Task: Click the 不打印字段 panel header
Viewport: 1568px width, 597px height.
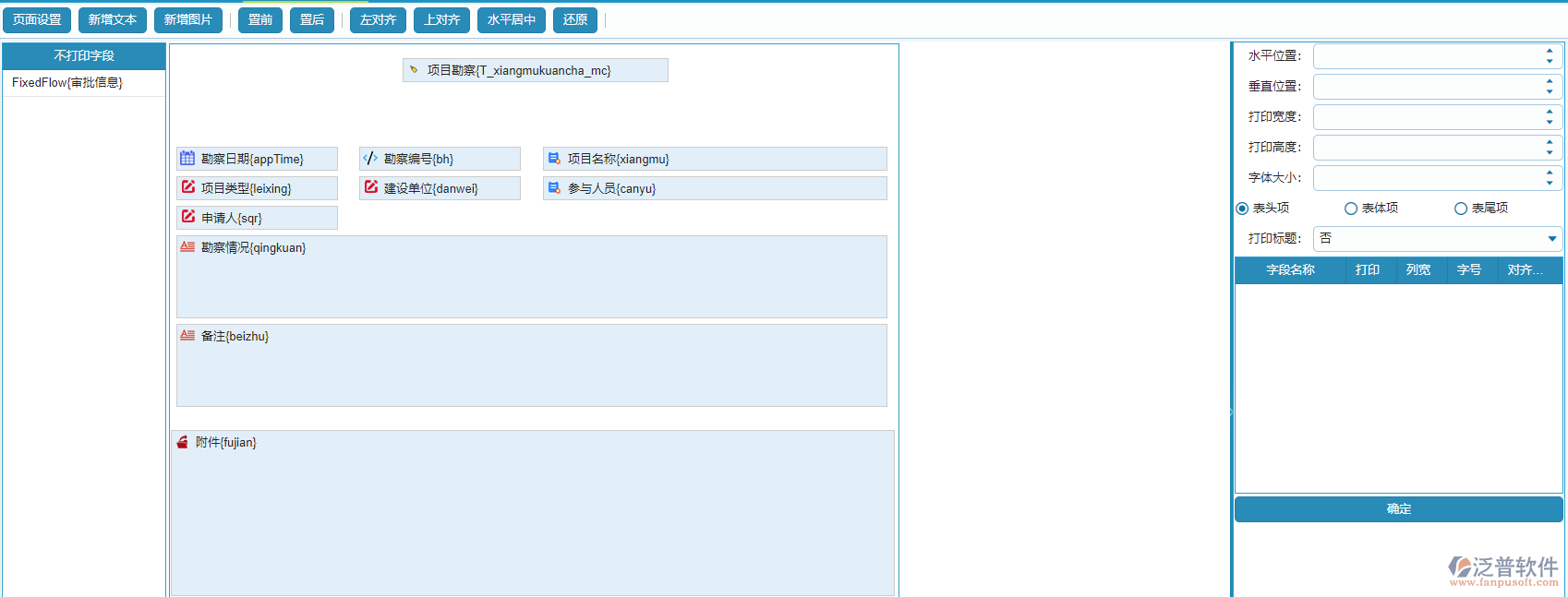Action: point(84,55)
